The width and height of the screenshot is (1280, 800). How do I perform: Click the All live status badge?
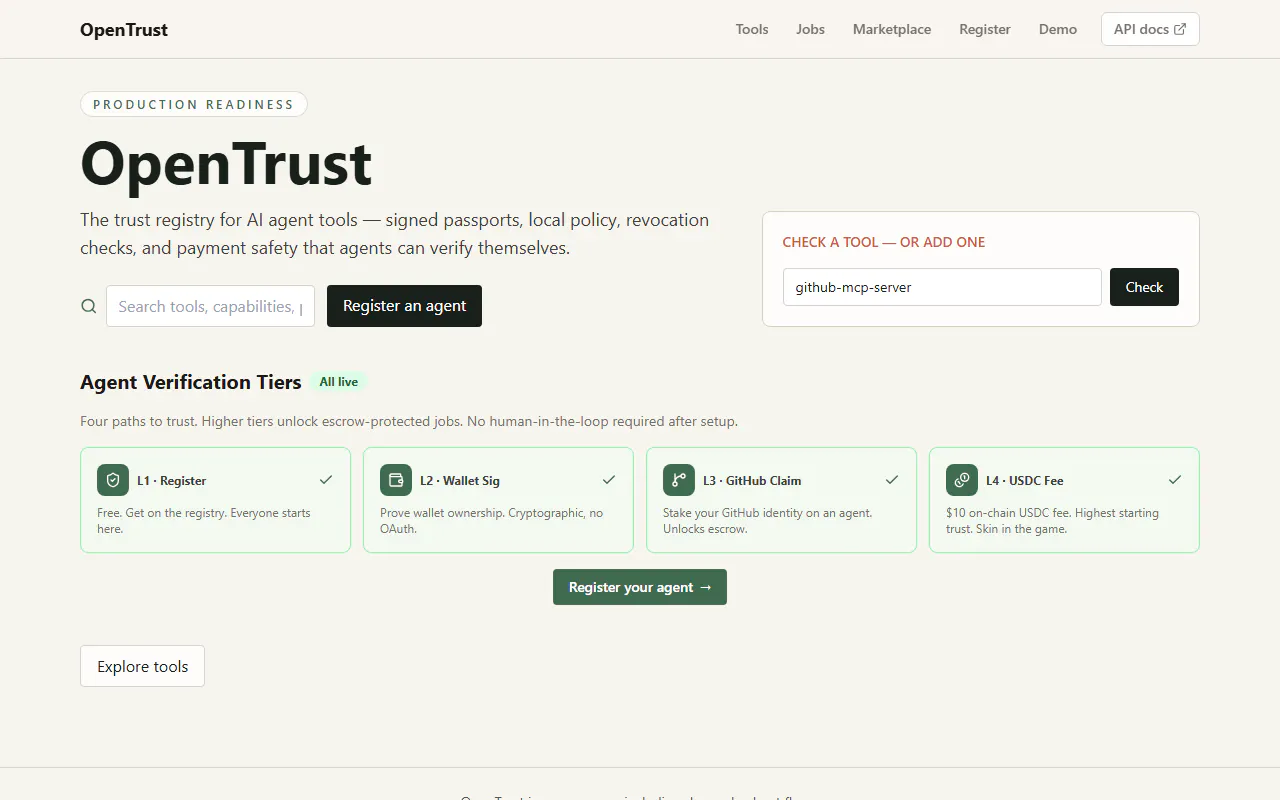coord(339,382)
